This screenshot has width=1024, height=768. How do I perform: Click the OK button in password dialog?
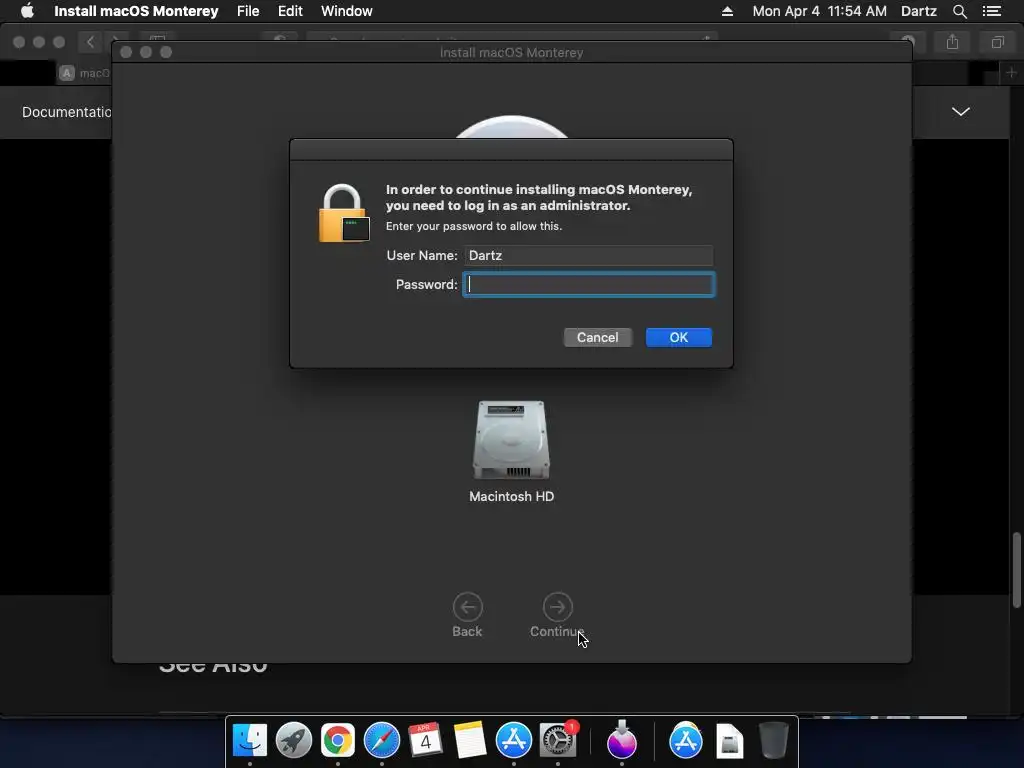679,338
